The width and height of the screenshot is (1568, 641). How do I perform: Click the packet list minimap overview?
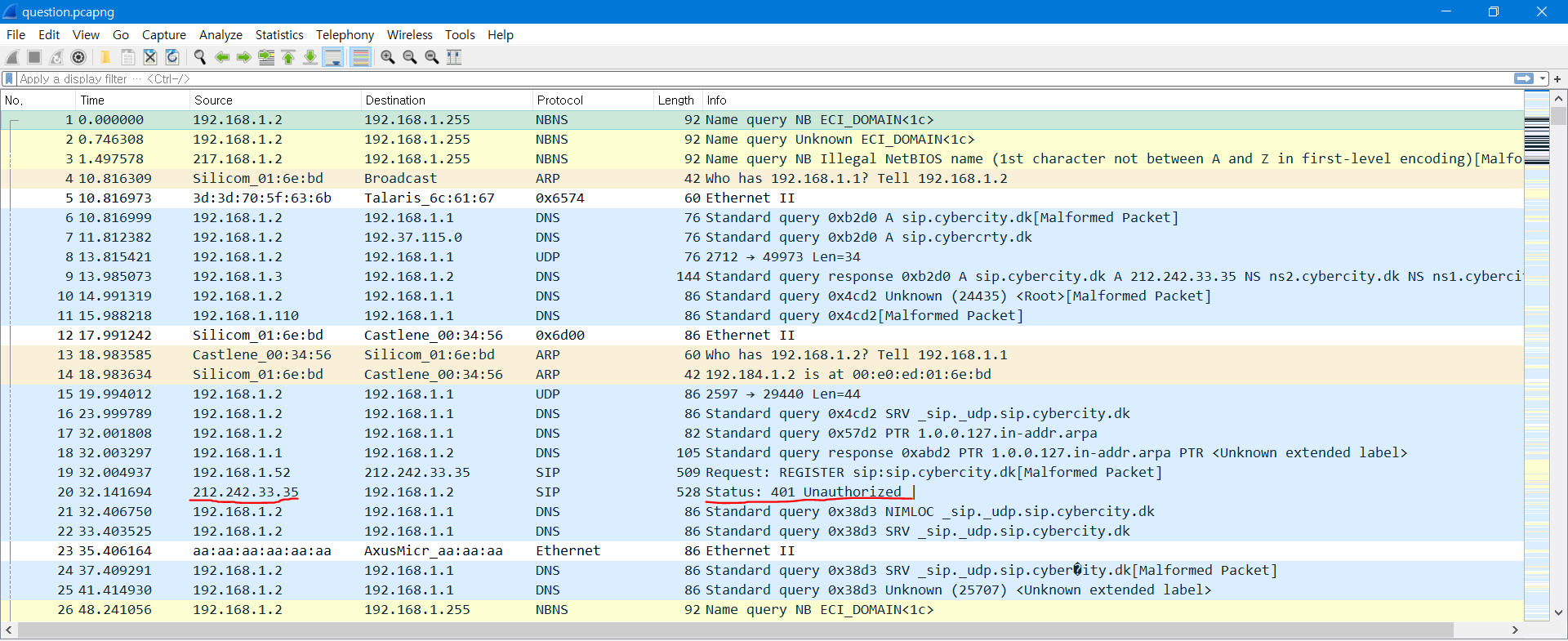[1537, 356]
